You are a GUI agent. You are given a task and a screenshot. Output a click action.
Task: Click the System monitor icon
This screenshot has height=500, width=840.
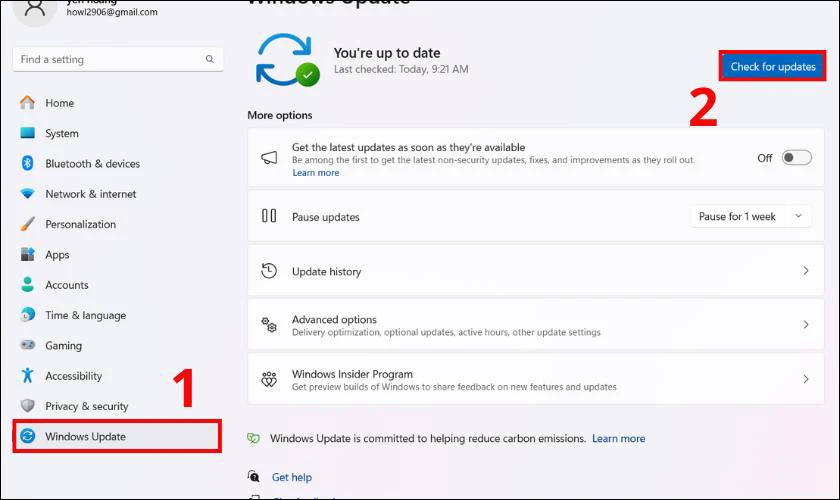(27, 132)
